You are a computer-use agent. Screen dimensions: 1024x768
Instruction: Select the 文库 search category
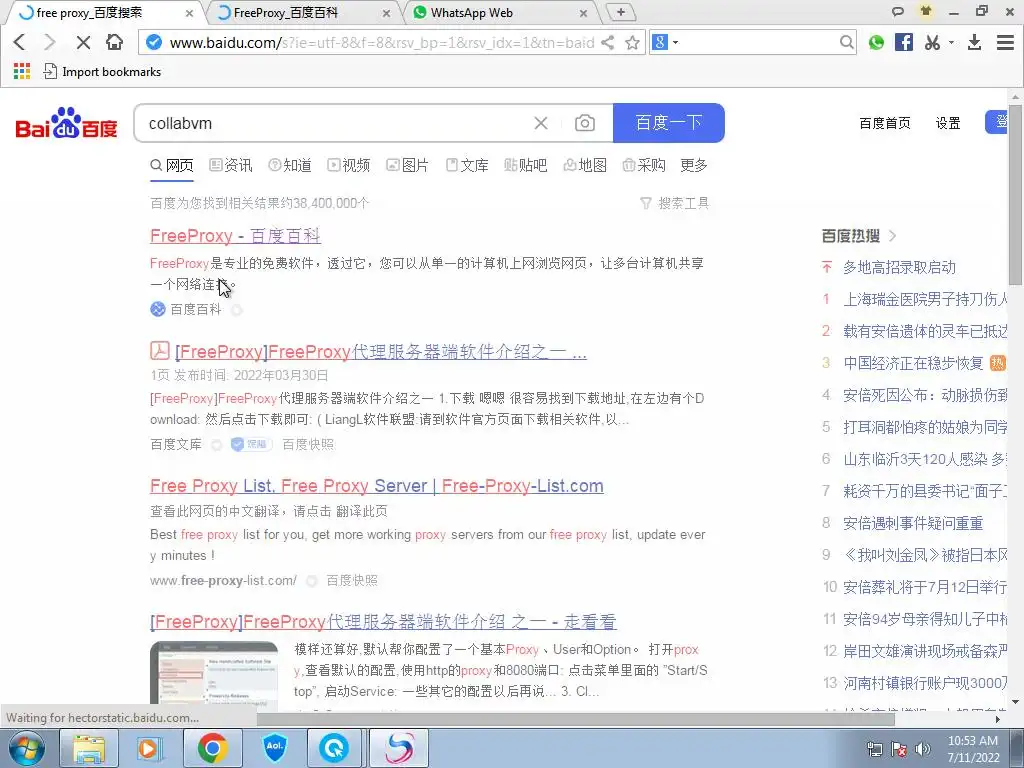coord(467,165)
